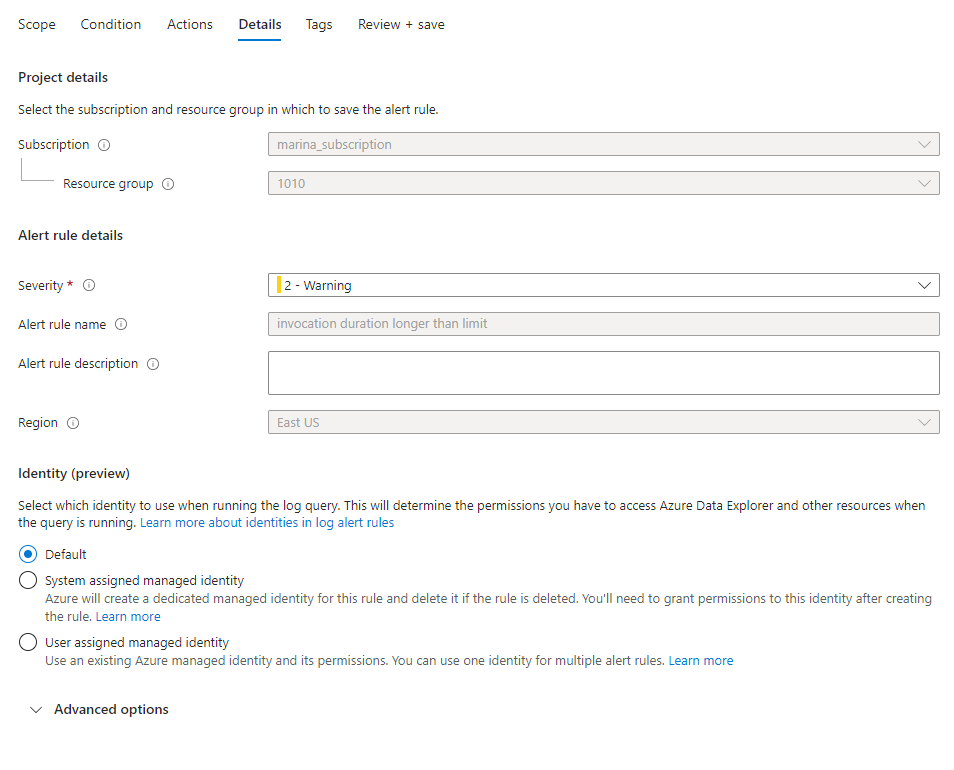The width and height of the screenshot is (954, 770).
Task: Click the Subscription info icon
Action: 104,145
